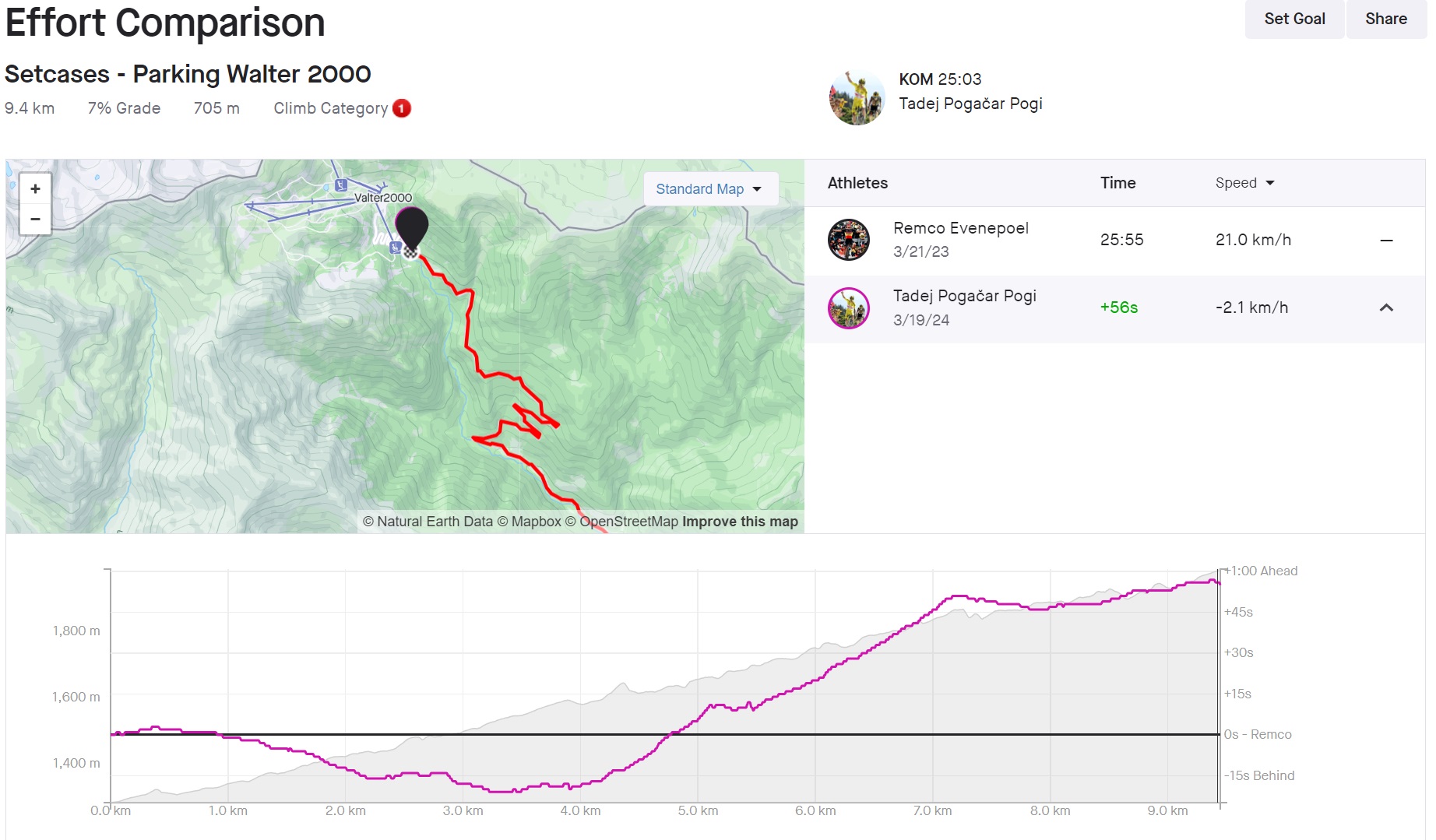This screenshot has height=840, width=1436.
Task: Click Remco Evenepoel's avatar
Action: pos(848,240)
